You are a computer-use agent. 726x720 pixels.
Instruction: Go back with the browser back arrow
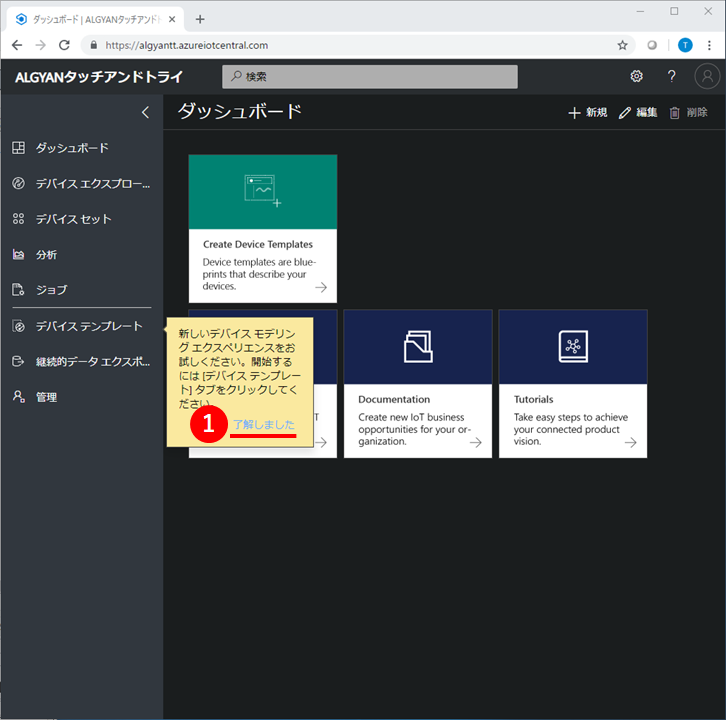[x=17, y=45]
